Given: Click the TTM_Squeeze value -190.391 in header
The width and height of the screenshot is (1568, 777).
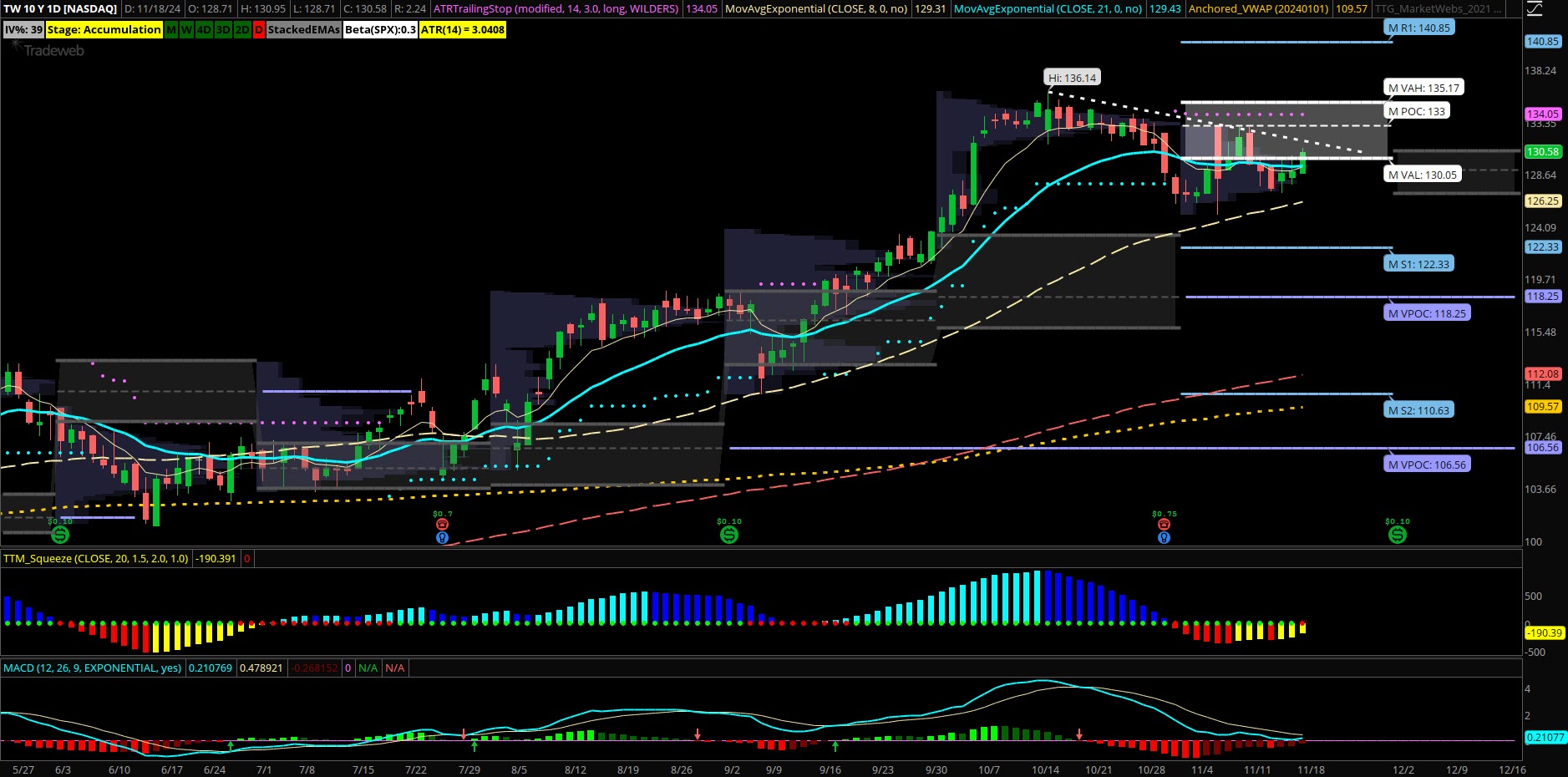Looking at the screenshot, I should [216, 558].
